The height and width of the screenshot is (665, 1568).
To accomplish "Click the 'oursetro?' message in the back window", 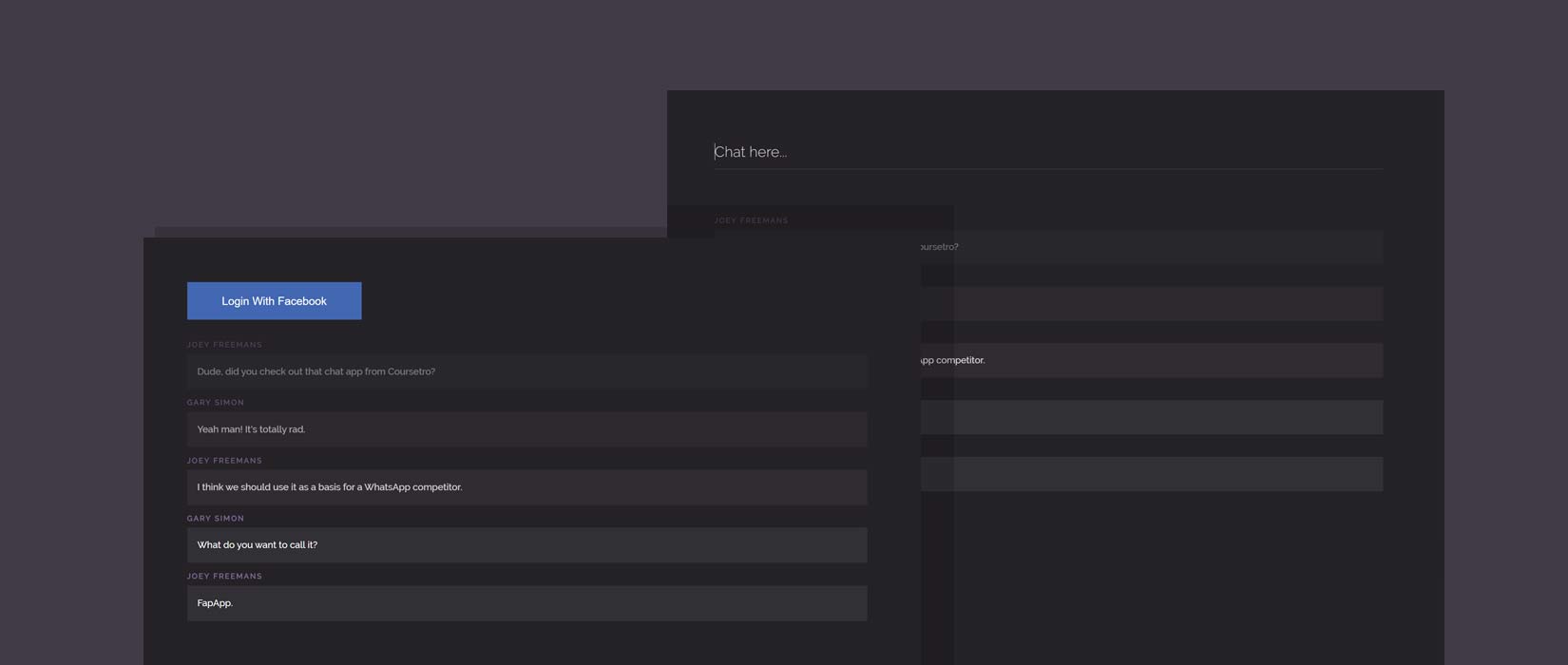I will coord(1151,247).
